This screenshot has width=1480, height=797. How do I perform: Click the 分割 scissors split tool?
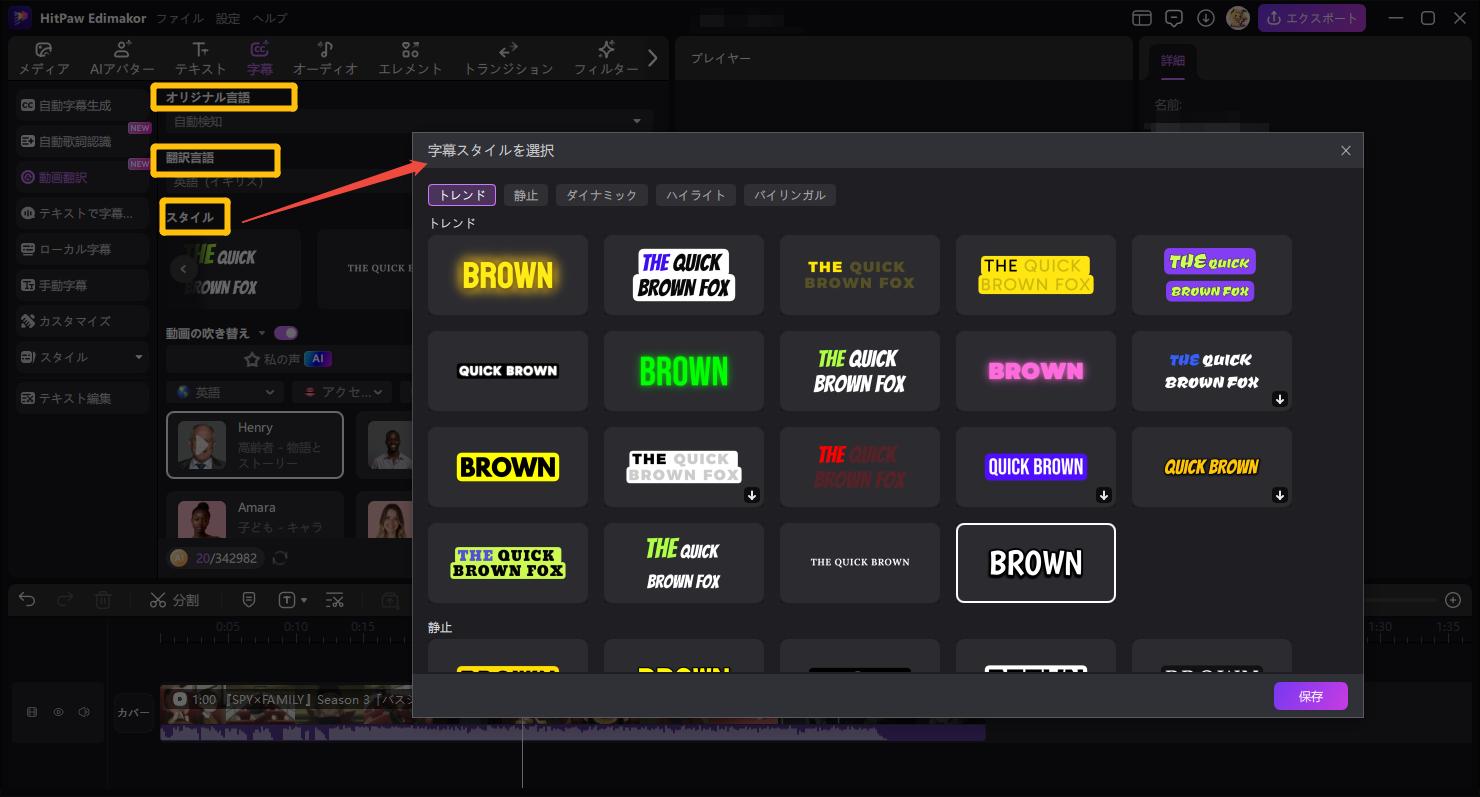pyautogui.click(x=174, y=600)
